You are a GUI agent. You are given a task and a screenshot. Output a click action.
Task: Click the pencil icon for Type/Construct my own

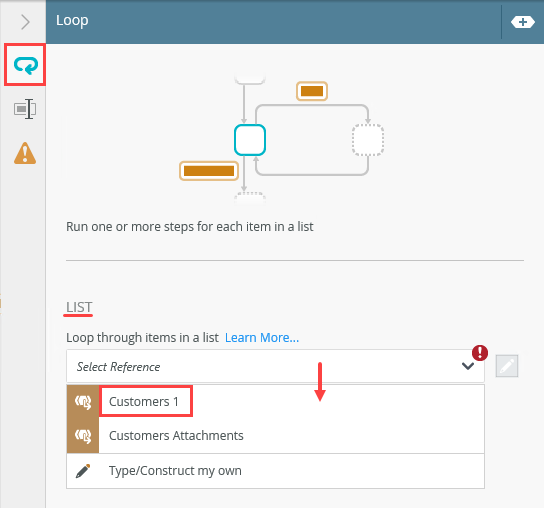click(x=83, y=471)
